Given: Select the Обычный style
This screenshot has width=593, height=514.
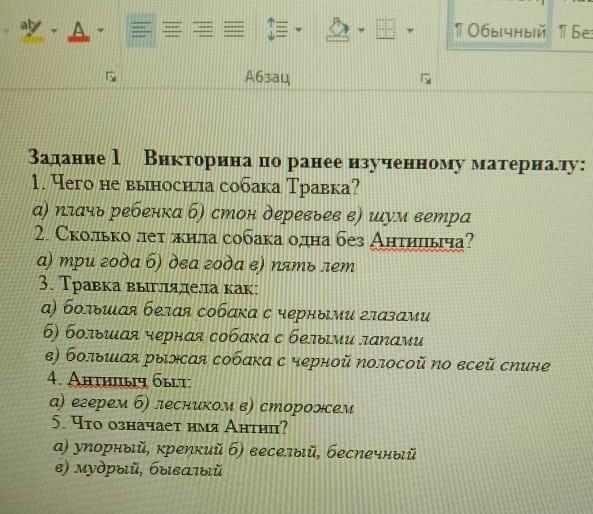Looking at the screenshot, I should 499,31.
